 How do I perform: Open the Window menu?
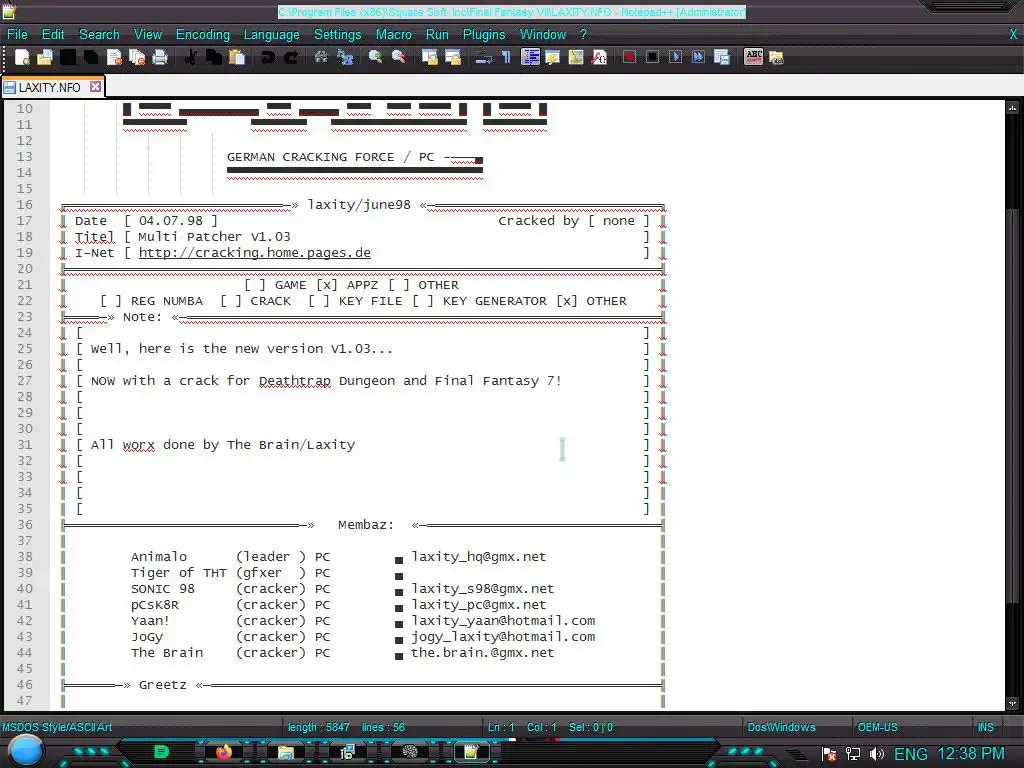[543, 35]
